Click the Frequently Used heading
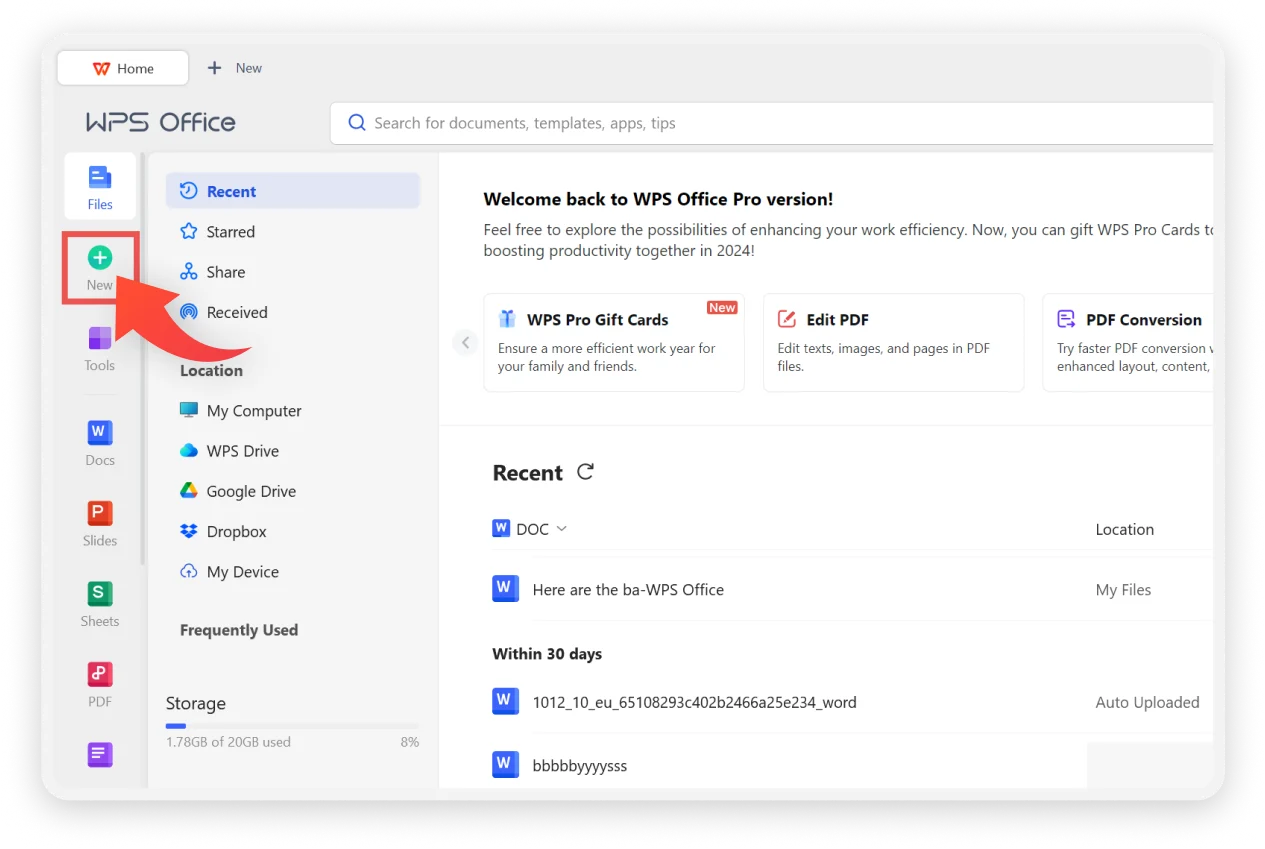This screenshot has width=1265, height=849. click(239, 630)
